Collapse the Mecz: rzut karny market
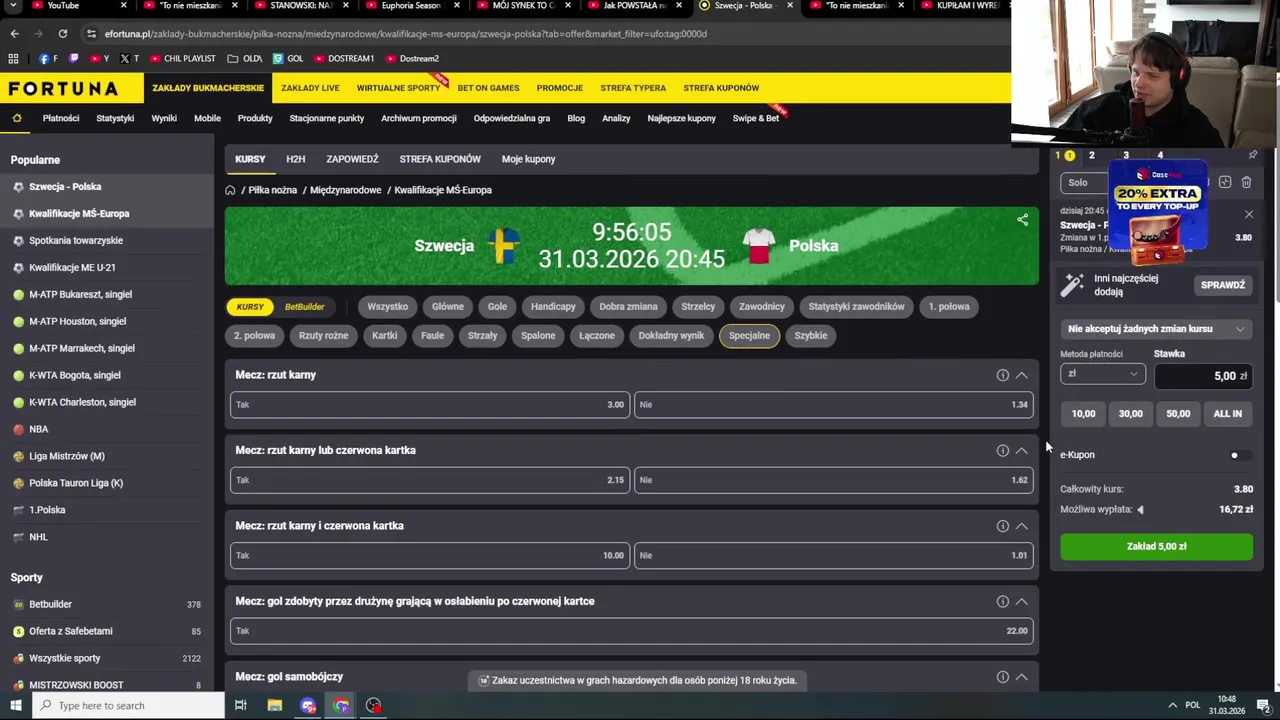 pyautogui.click(x=1021, y=375)
